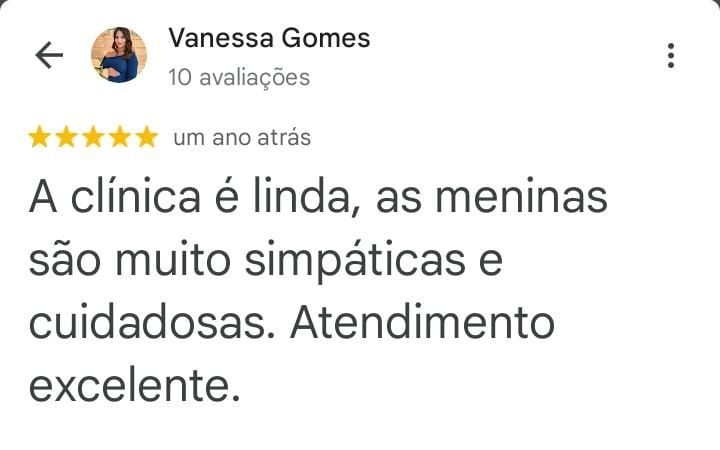Click the 'um ano atrás' timestamp

tap(242, 137)
